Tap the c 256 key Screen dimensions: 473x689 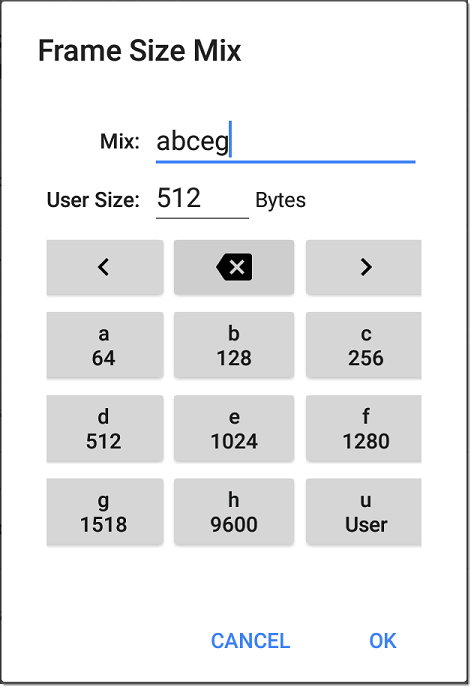coord(364,345)
